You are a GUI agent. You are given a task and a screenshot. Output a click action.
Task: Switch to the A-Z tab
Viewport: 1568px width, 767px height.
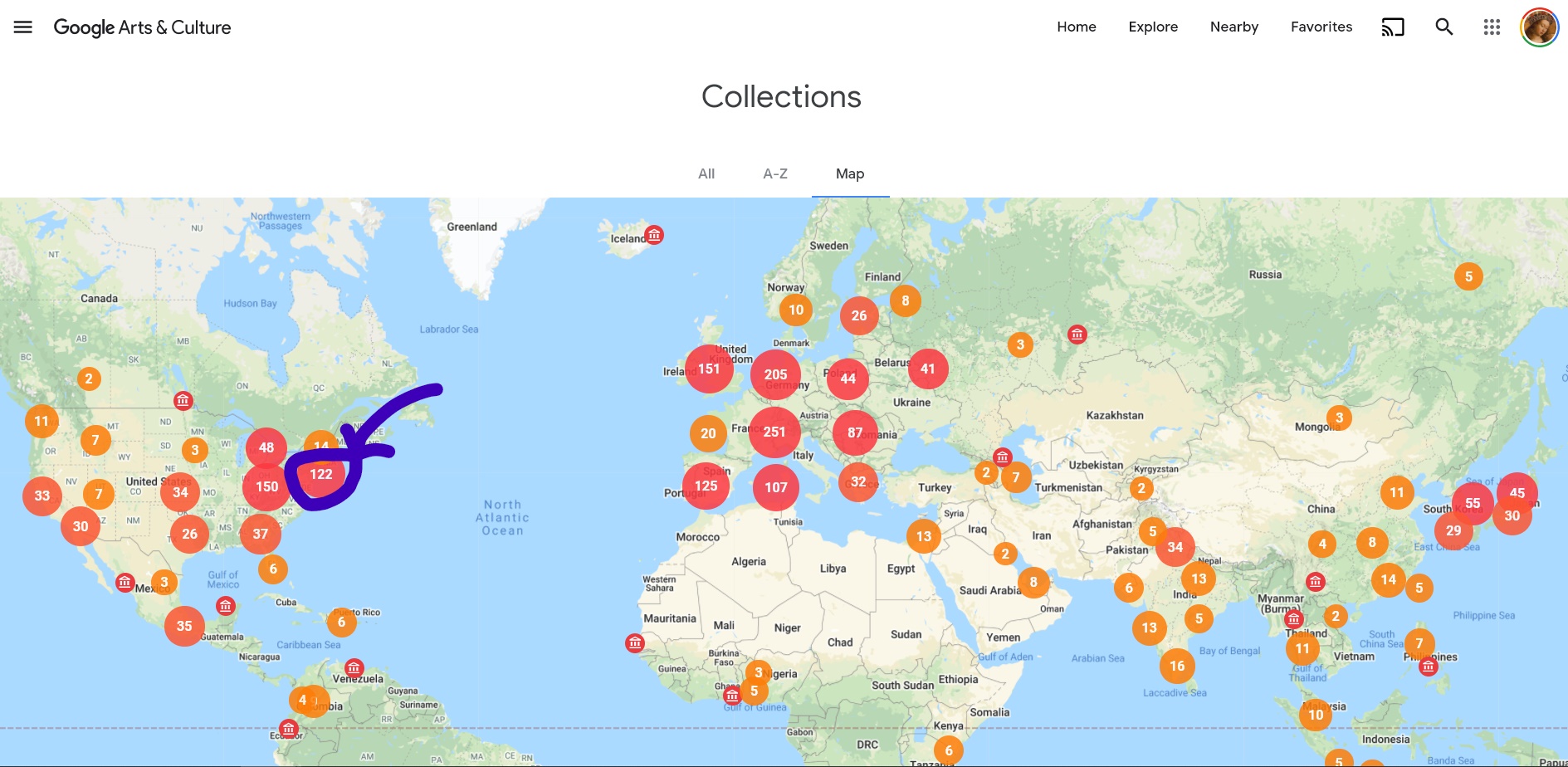click(775, 173)
